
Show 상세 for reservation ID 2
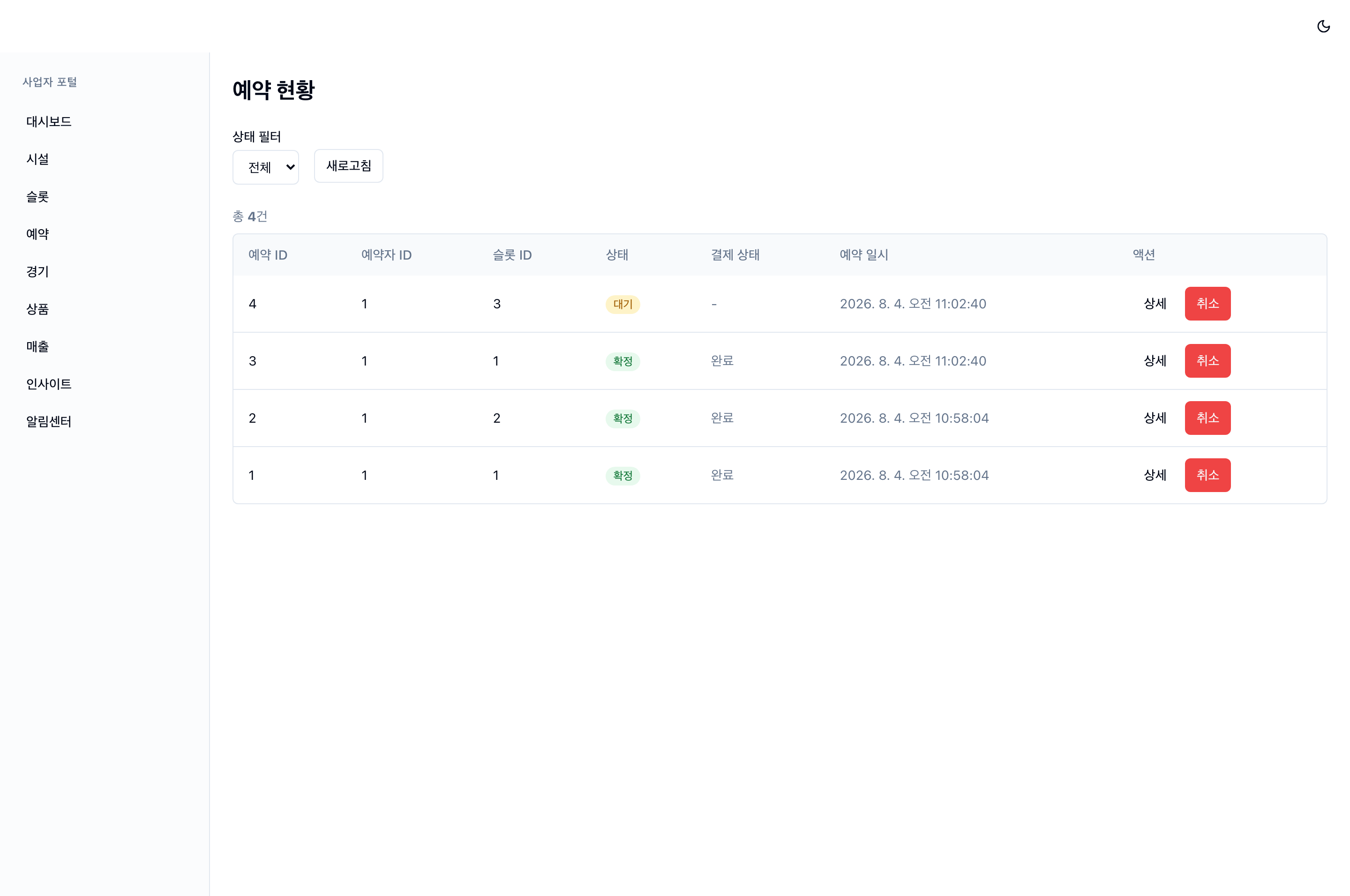(1155, 418)
